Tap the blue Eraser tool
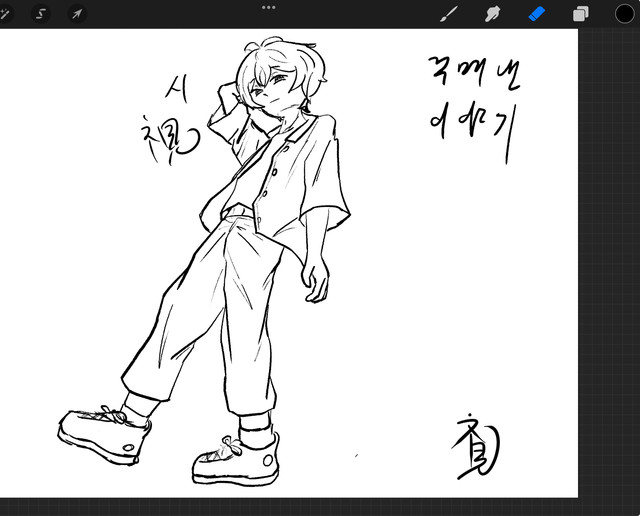The width and height of the screenshot is (640, 516). coord(537,14)
